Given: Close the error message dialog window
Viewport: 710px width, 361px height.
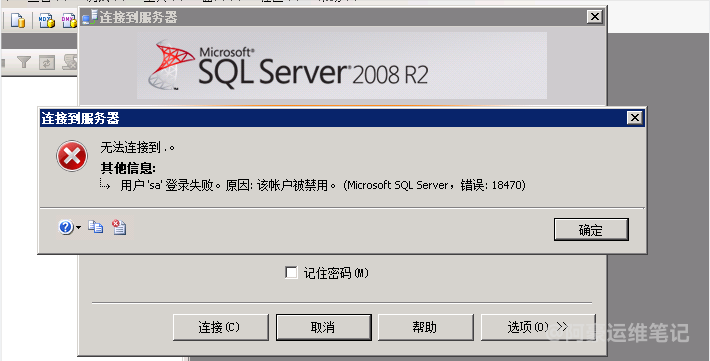Looking at the screenshot, I should point(634,118).
